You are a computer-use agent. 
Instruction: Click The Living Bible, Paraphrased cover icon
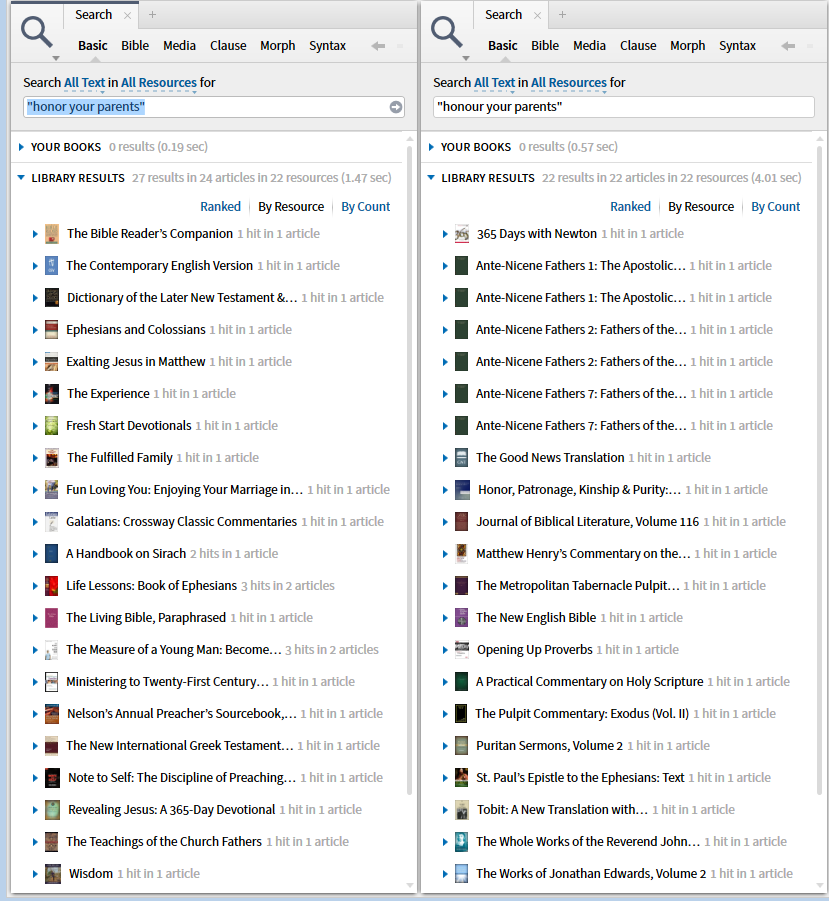point(52,618)
